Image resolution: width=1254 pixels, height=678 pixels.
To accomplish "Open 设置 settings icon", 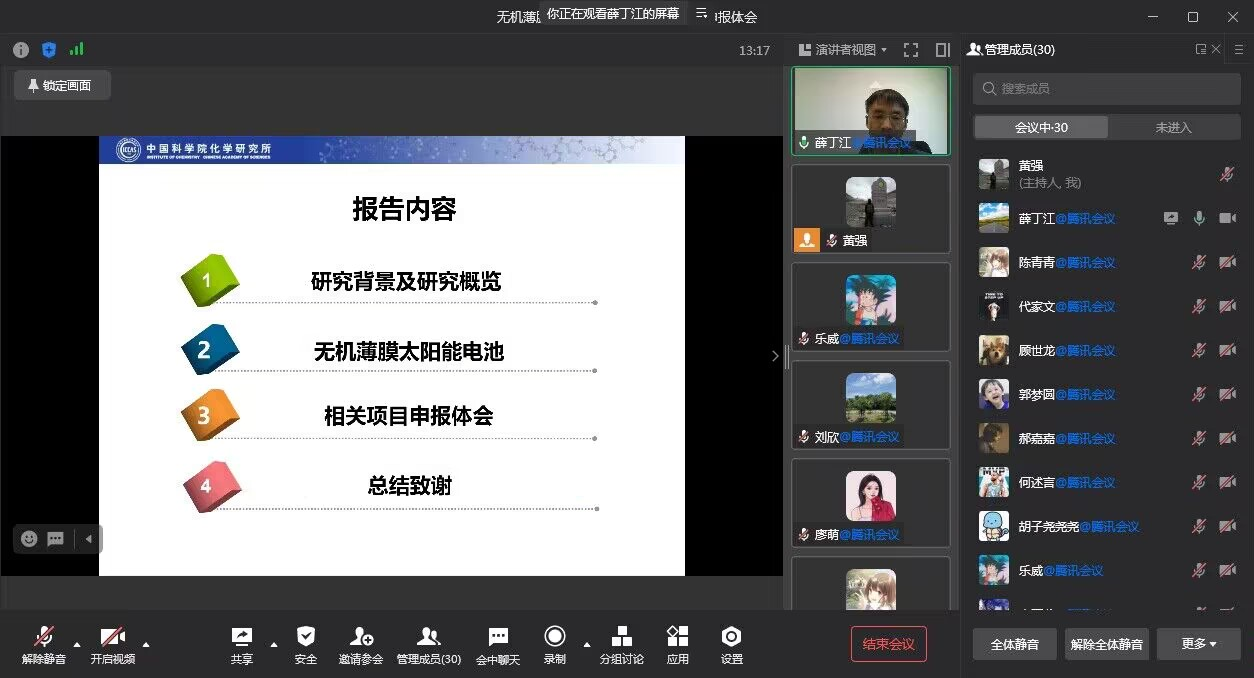I will coord(732,637).
